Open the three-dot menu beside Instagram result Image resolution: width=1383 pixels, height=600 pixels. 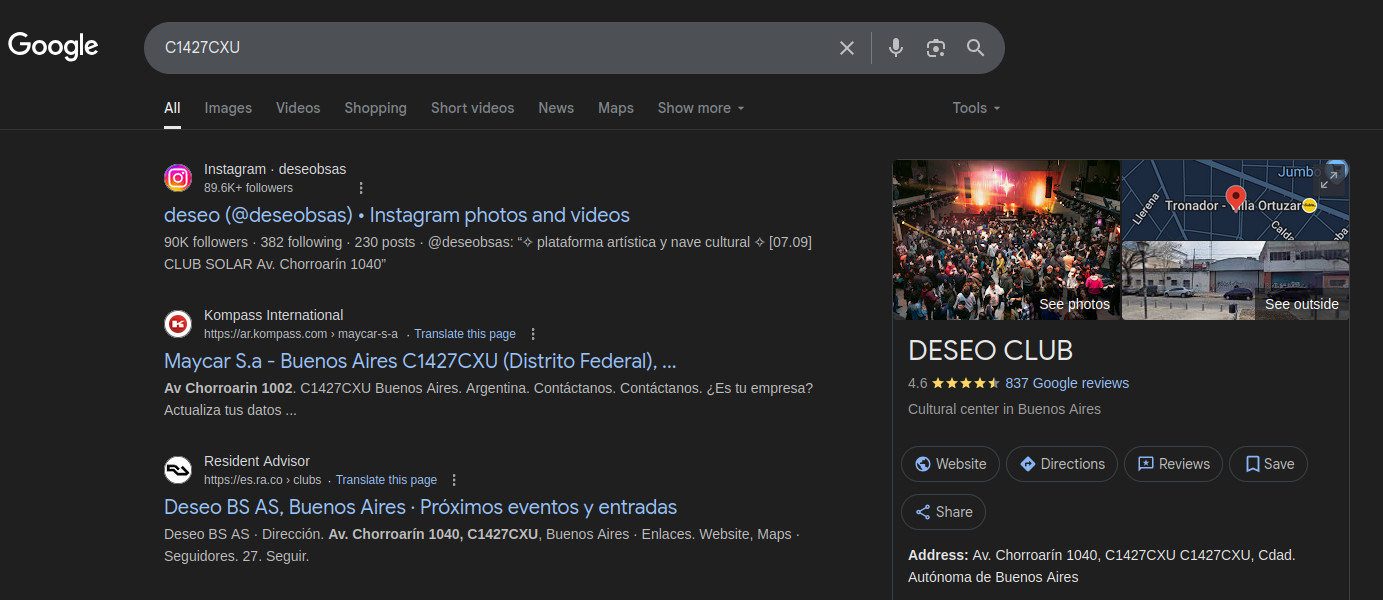(361, 188)
